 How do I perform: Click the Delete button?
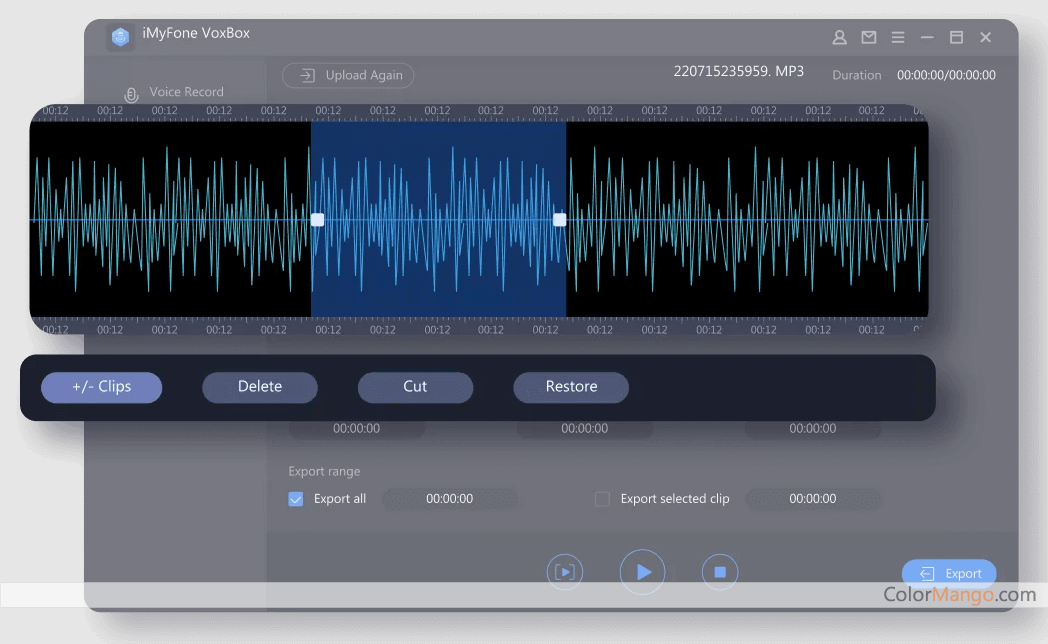pos(260,387)
